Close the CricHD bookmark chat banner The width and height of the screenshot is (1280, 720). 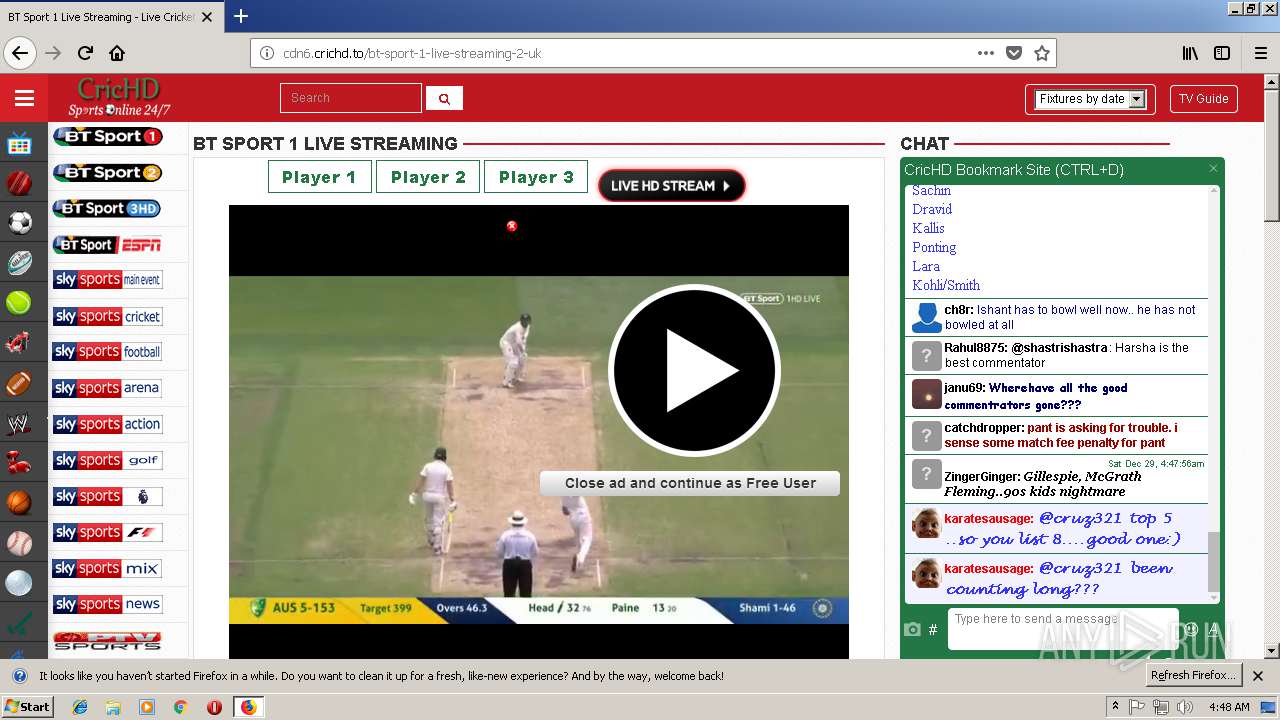coord(1213,169)
